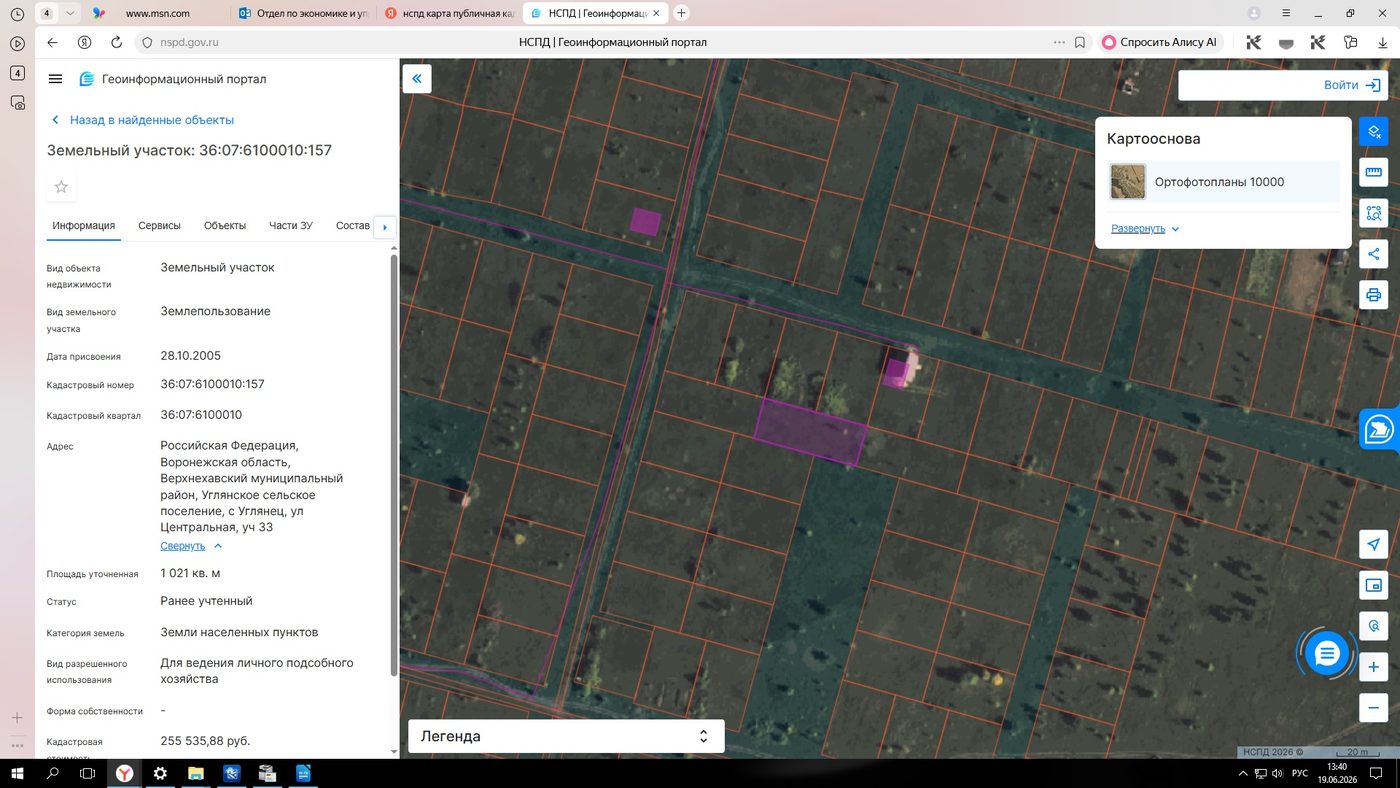Collapse the left info panel arrows
The width and height of the screenshot is (1400, 788).
point(417,79)
